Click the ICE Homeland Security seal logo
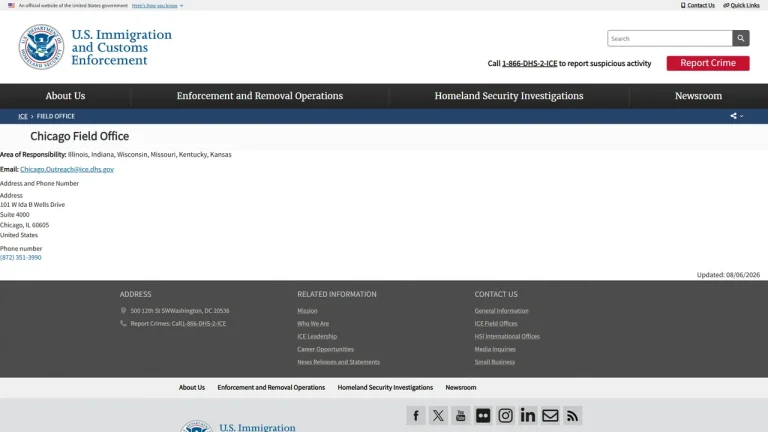This screenshot has height=432, width=768. [41, 47]
